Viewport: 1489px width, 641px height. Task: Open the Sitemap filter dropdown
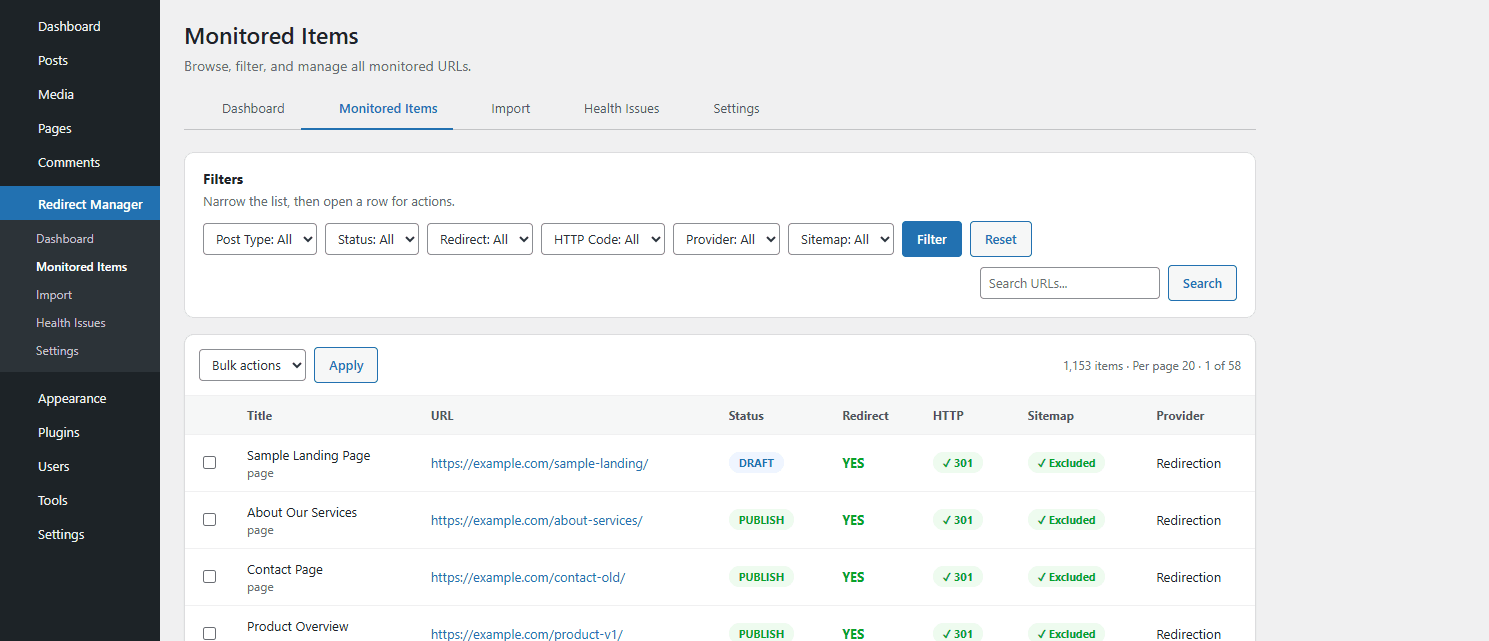coord(841,239)
